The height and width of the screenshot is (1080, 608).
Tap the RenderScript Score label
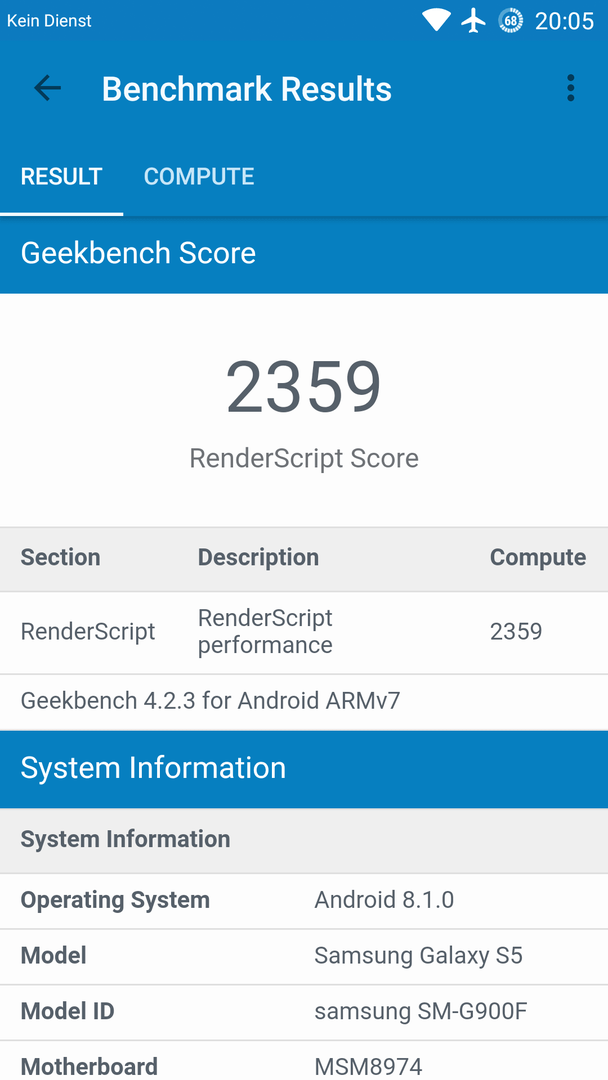point(304,458)
